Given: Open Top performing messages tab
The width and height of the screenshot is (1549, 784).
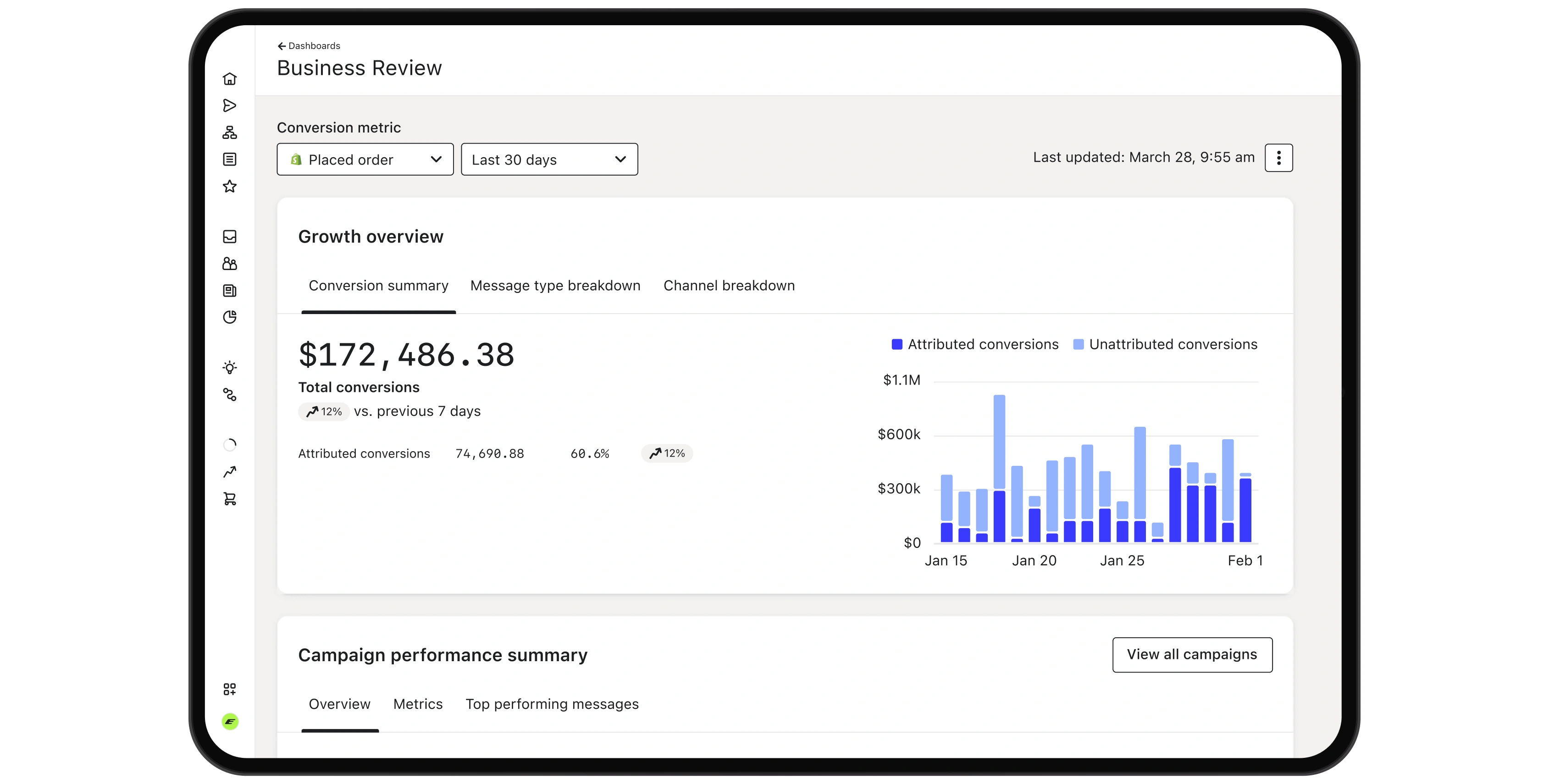Looking at the screenshot, I should click(552, 704).
